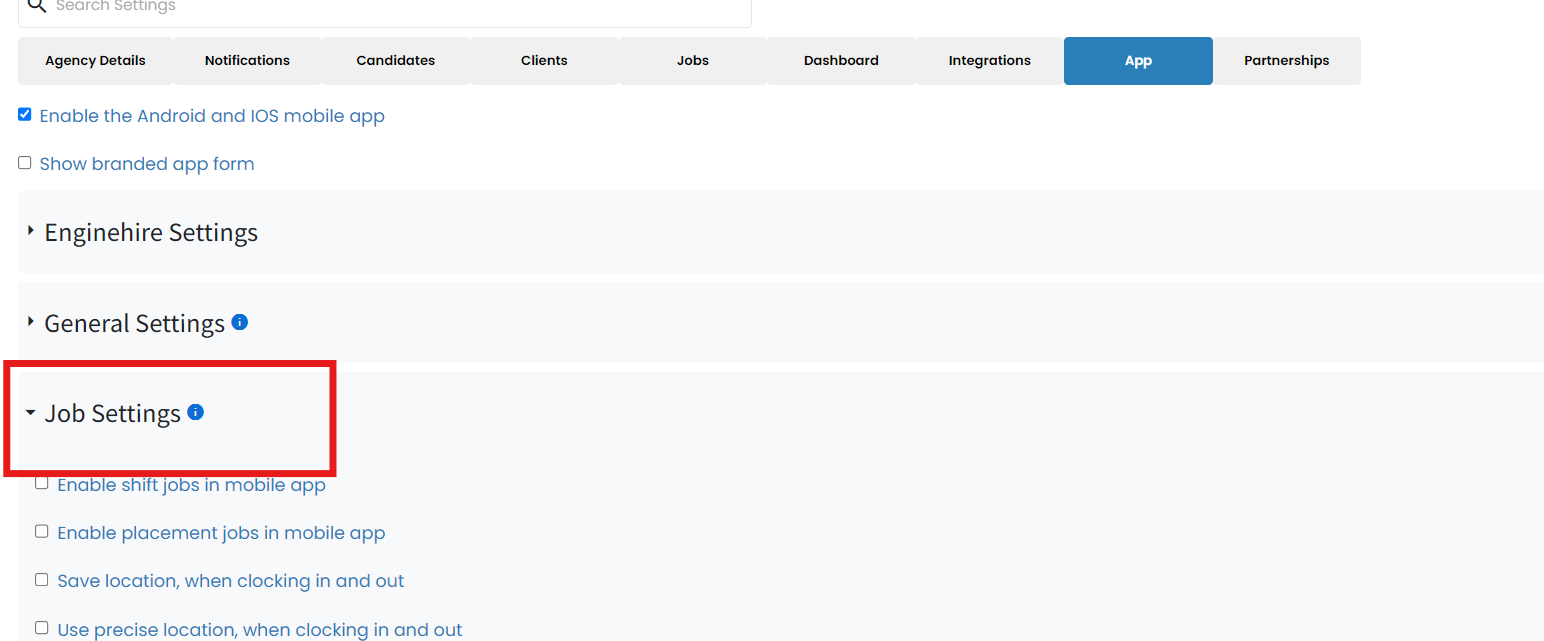Tick Save location when clocking in and out
The image size is (1544, 641).
point(42,580)
